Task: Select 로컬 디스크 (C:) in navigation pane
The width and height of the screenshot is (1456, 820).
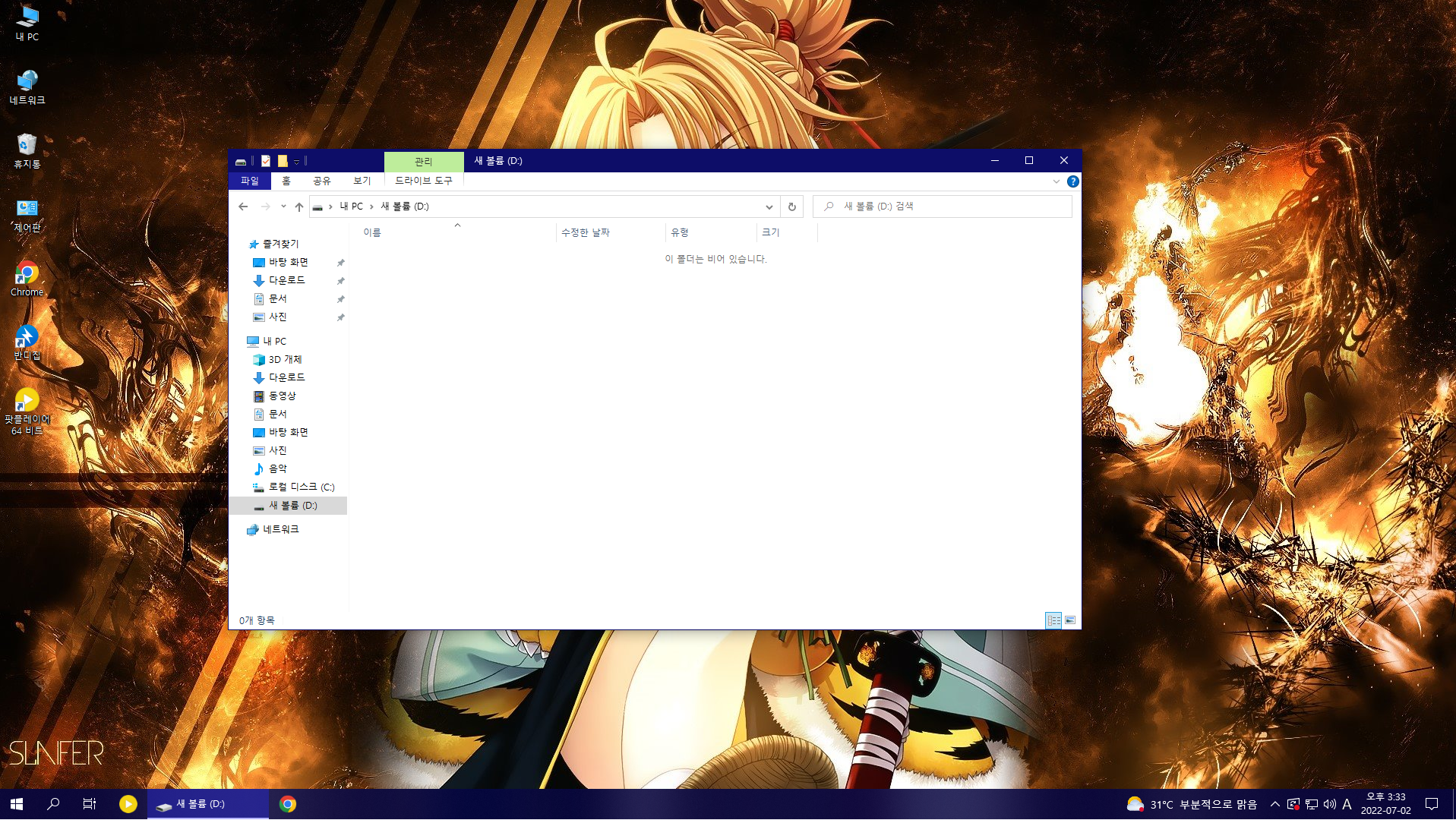Action: coord(301,487)
